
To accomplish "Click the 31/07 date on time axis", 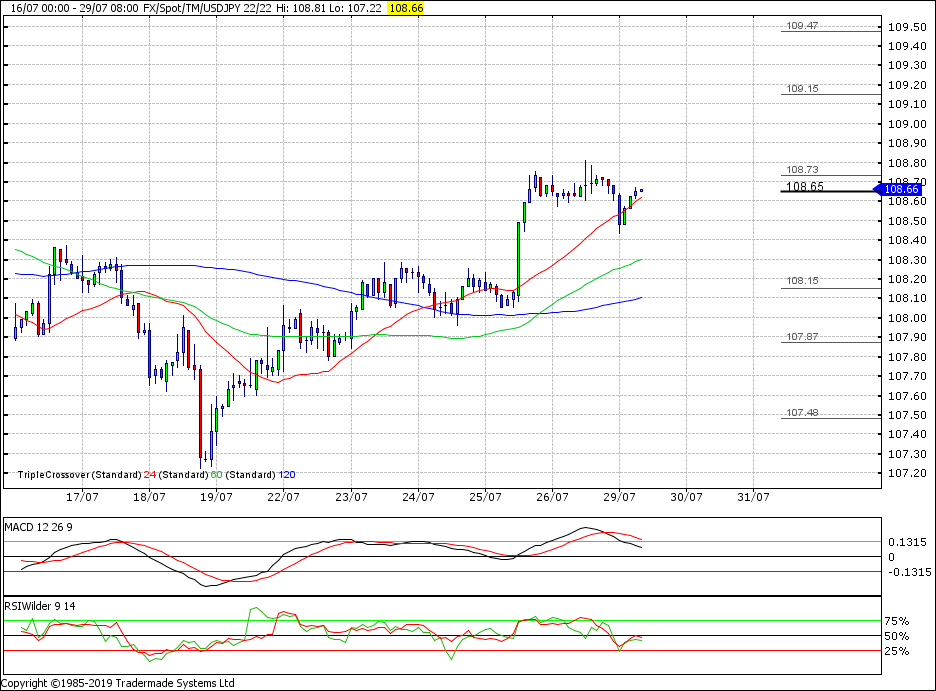I will coord(753,496).
